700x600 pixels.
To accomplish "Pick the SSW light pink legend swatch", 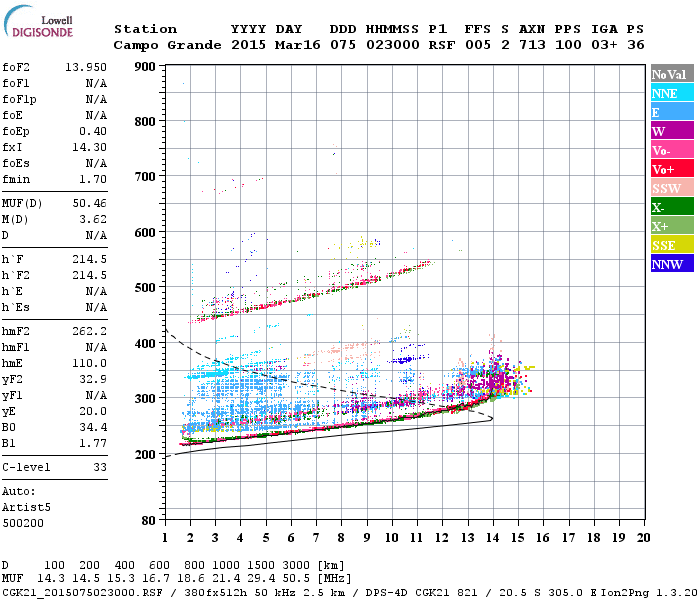I will (672, 188).
